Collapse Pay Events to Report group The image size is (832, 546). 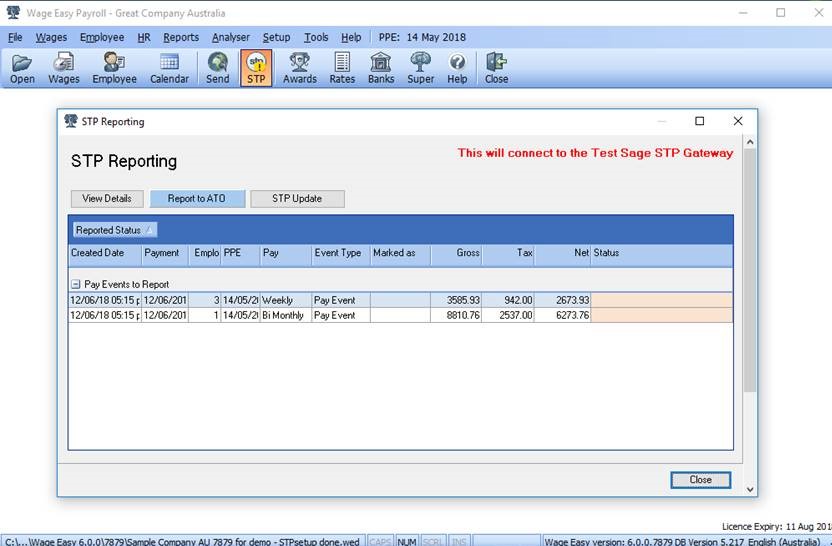[75, 284]
